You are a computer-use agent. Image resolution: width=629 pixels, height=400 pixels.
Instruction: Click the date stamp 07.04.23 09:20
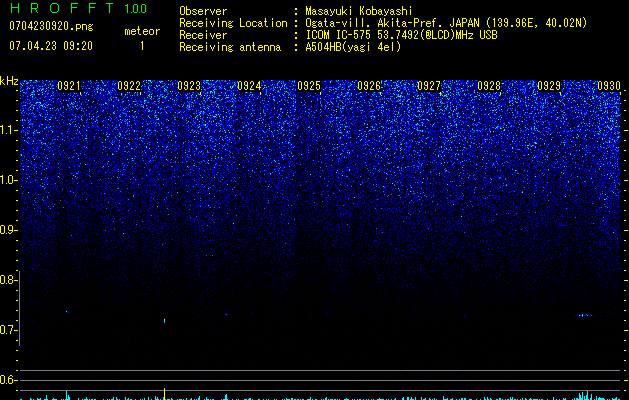point(51,46)
